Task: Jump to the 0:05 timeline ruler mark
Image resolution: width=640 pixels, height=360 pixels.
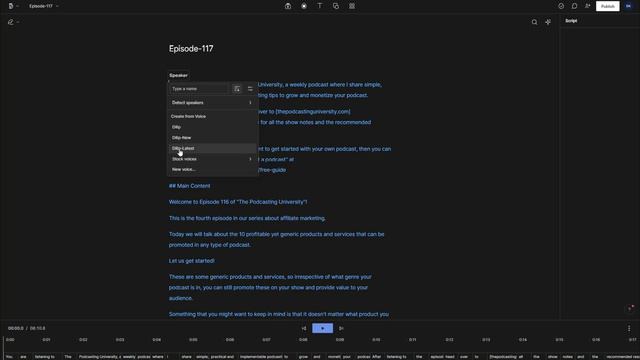Action: (193, 340)
